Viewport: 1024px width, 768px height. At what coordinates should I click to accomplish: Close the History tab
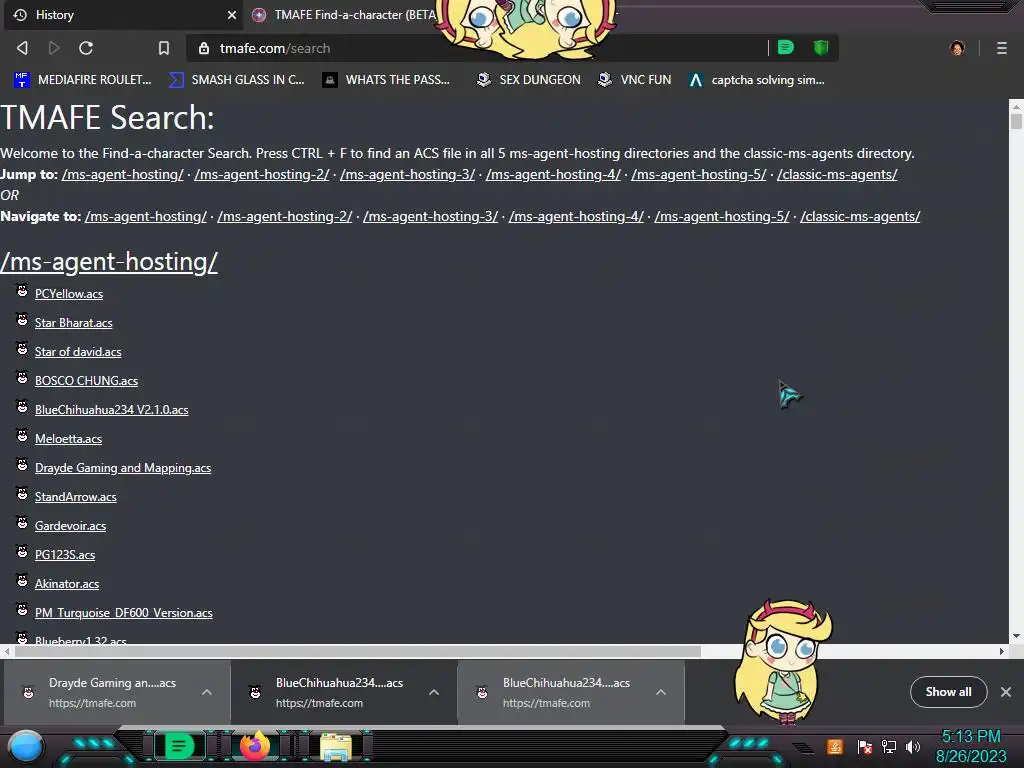click(x=232, y=14)
